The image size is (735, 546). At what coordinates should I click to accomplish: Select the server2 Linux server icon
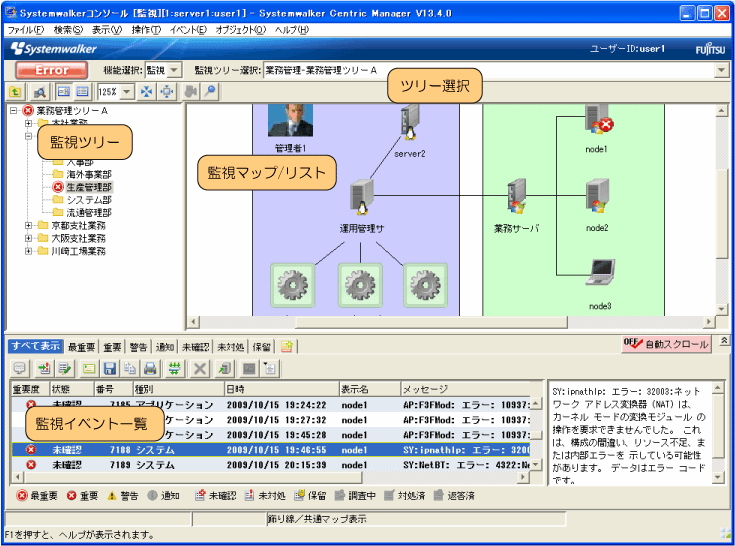coord(410,127)
